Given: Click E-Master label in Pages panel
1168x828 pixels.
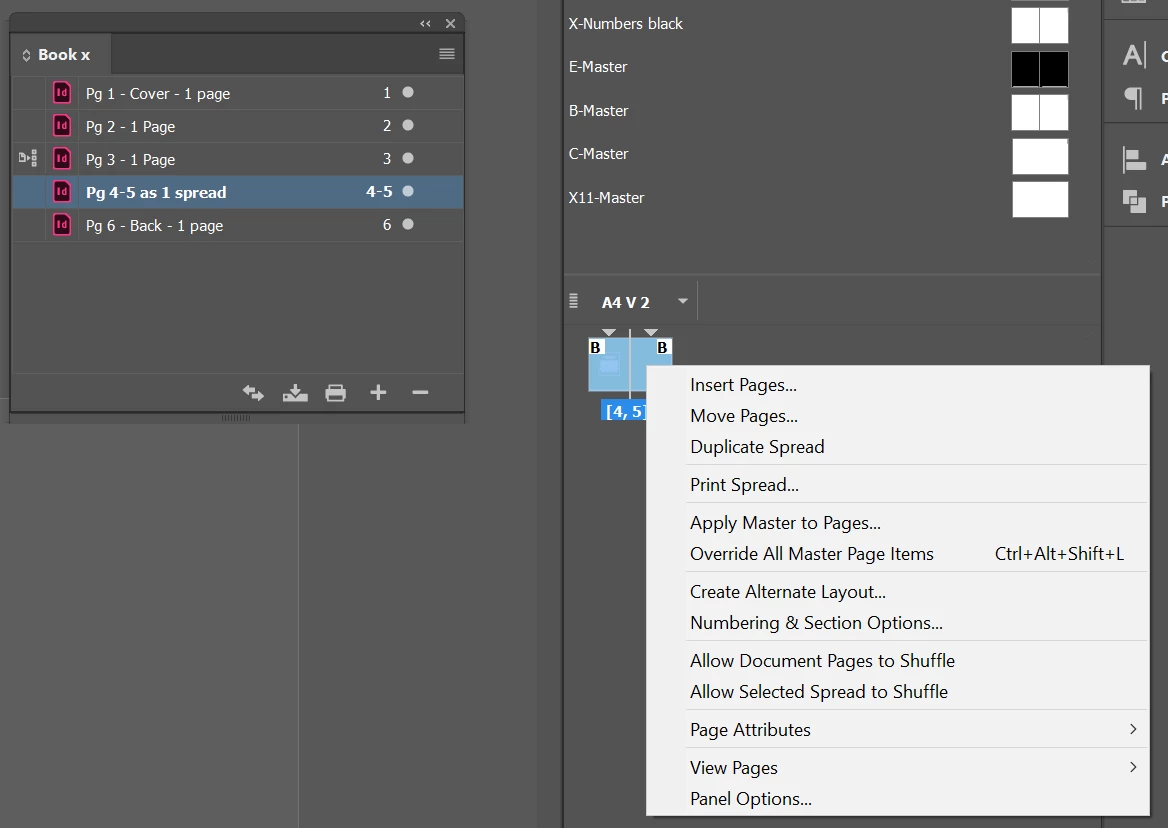Looking at the screenshot, I should [598, 67].
